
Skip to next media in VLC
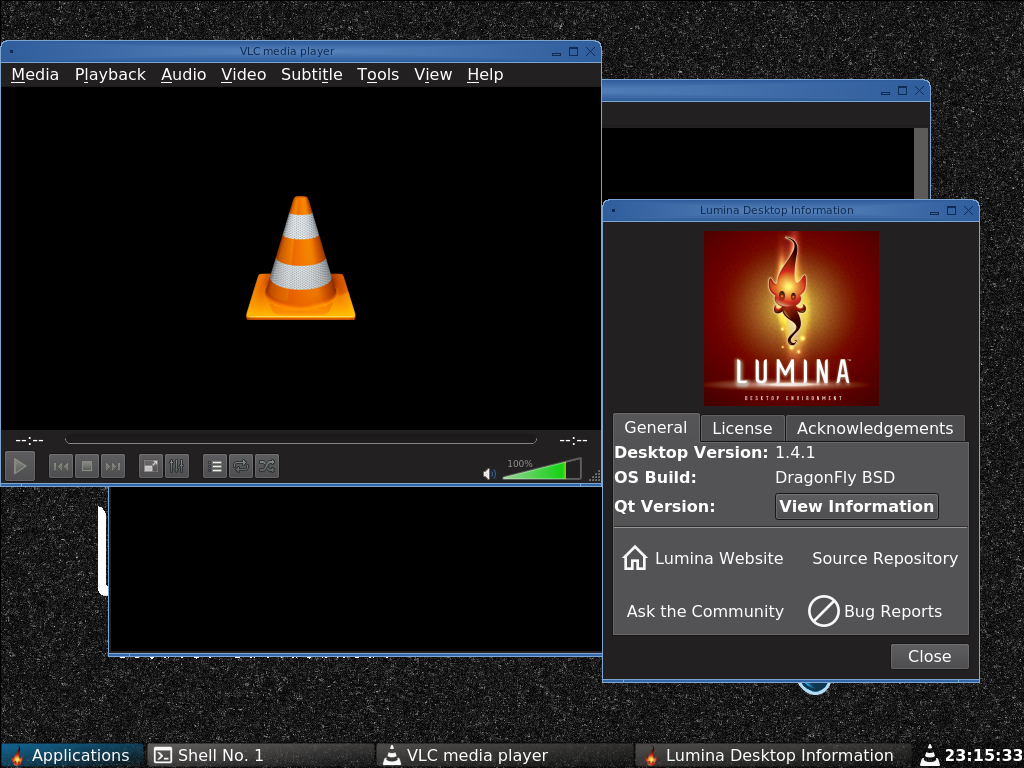113,466
